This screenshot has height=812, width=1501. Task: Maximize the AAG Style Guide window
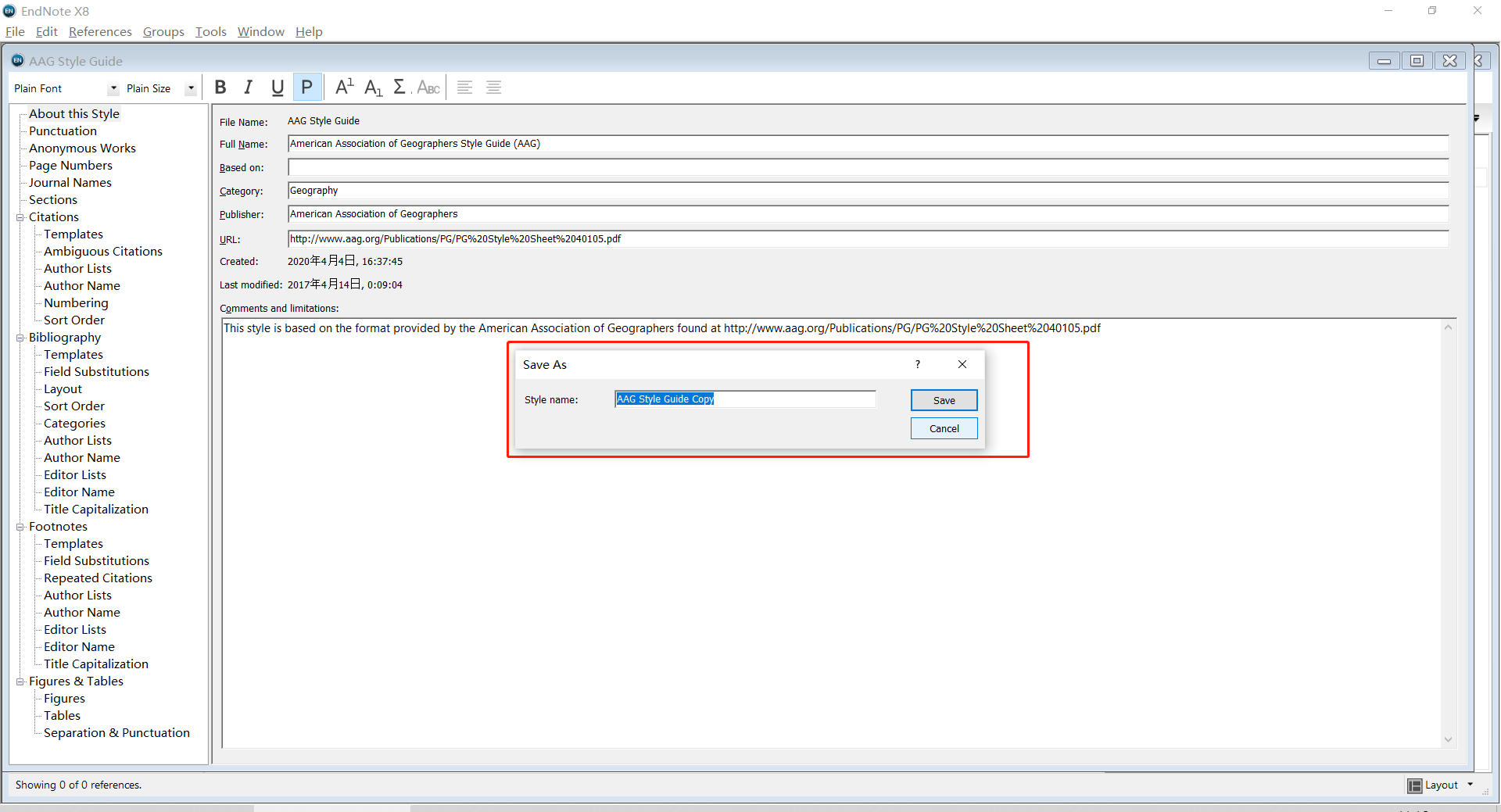[1417, 61]
